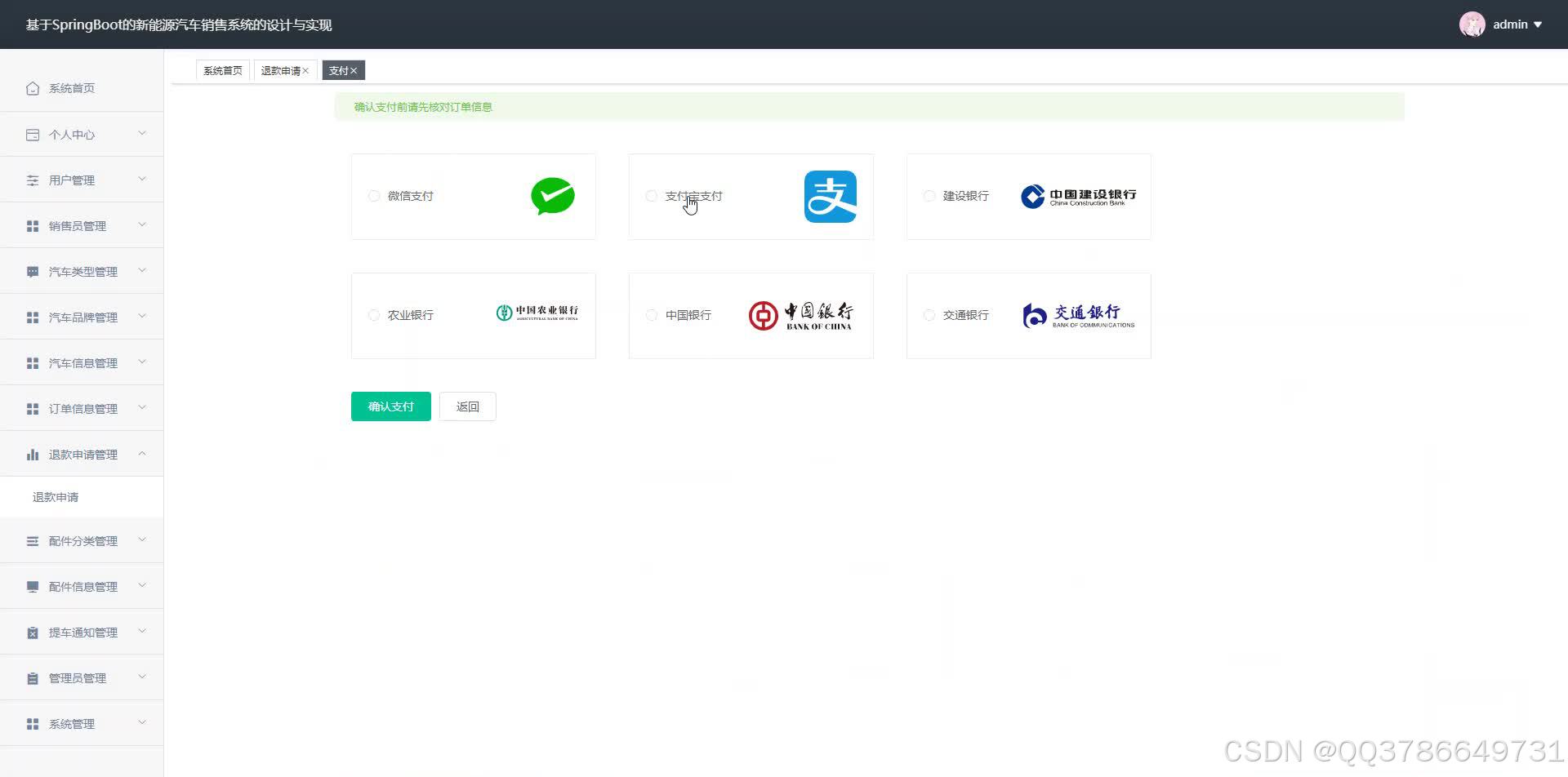
Task: Click the clipboard icon beside 管理员管理
Action: tap(33, 678)
